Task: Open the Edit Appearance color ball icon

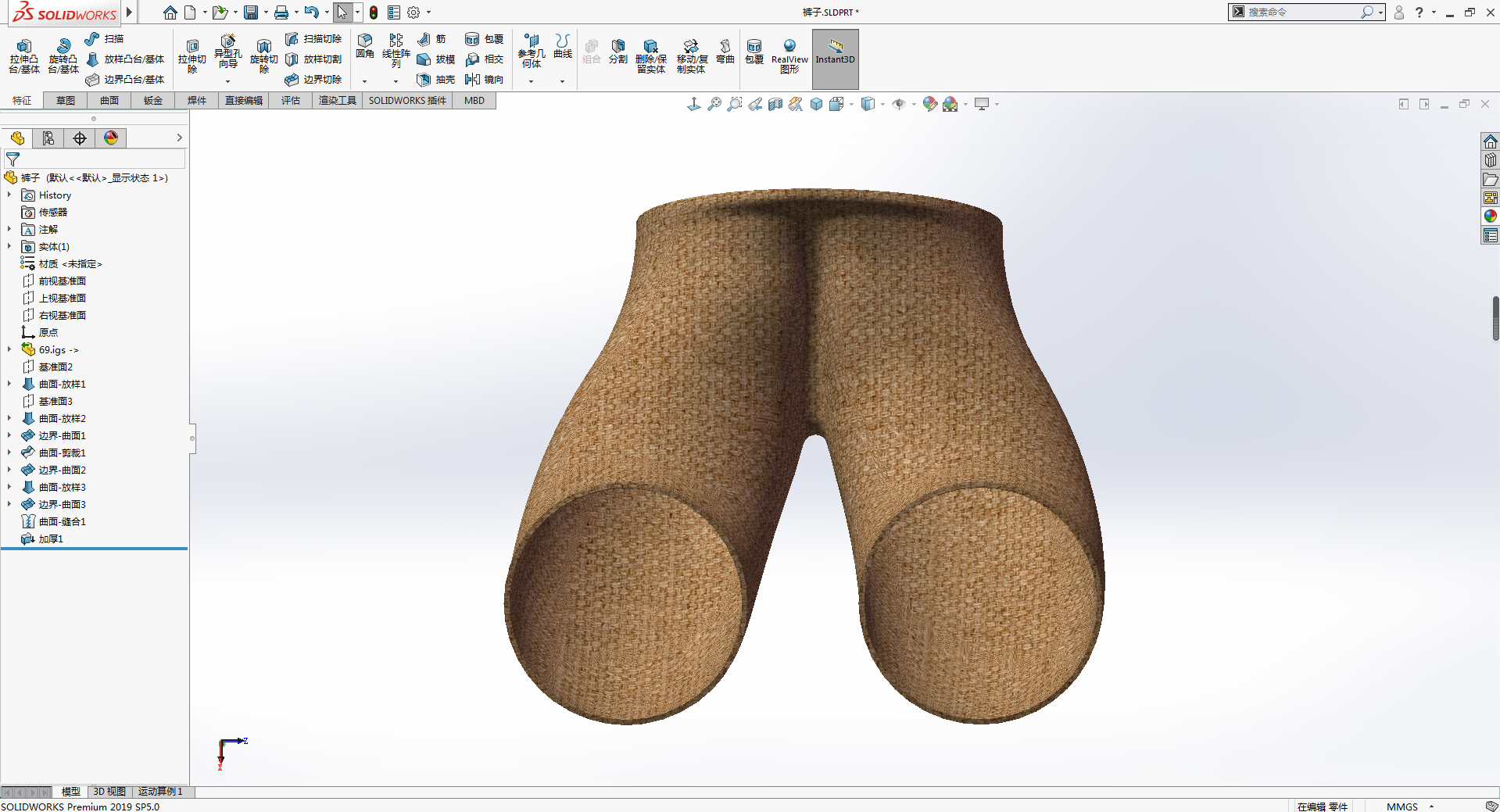Action: 929,104
